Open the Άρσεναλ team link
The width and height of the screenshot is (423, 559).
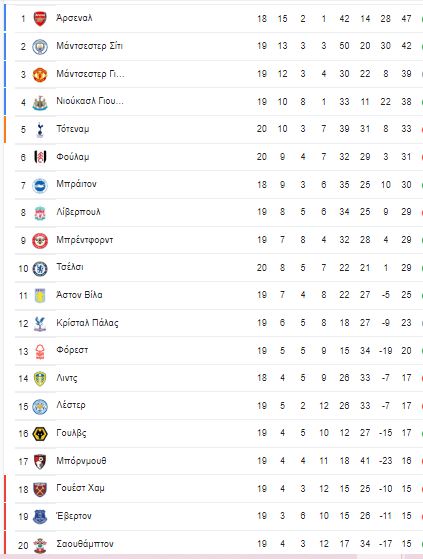pyautogui.click(x=74, y=18)
